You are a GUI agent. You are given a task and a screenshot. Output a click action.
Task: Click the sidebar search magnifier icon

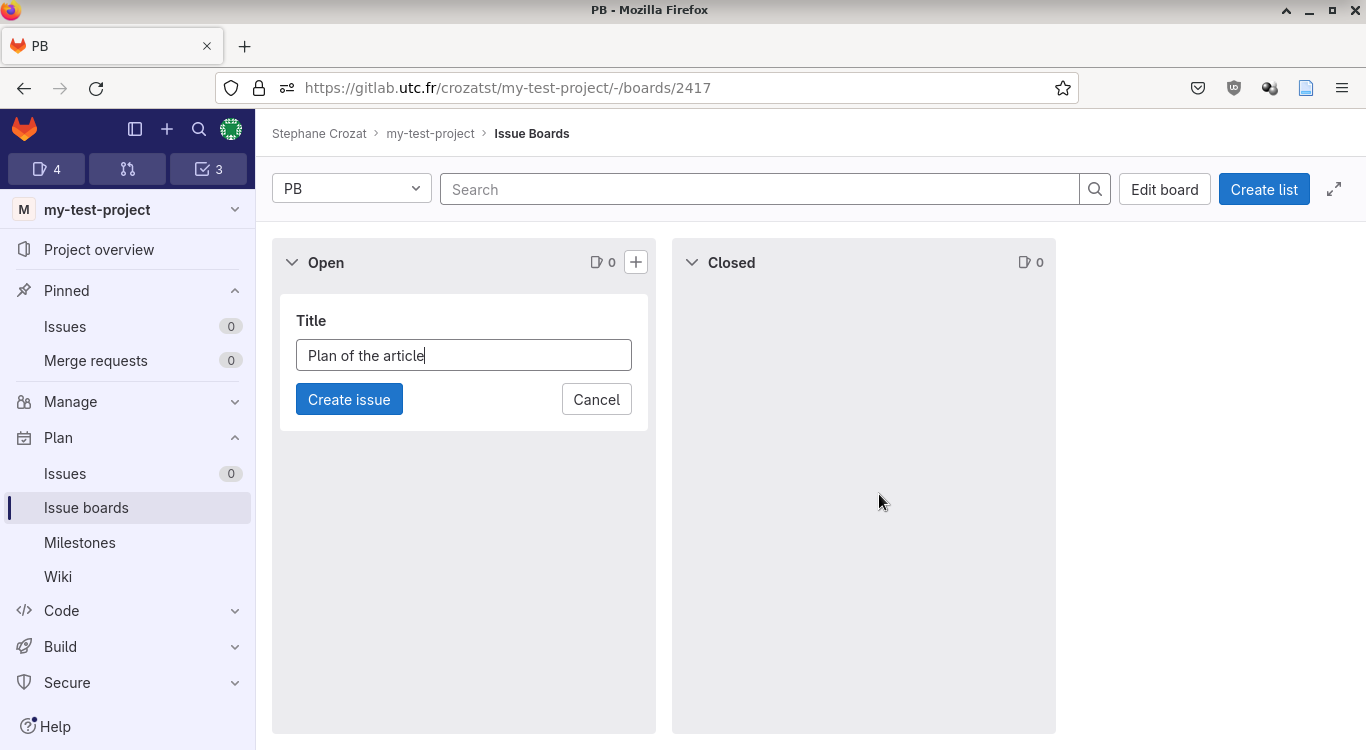pyautogui.click(x=199, y=129)
